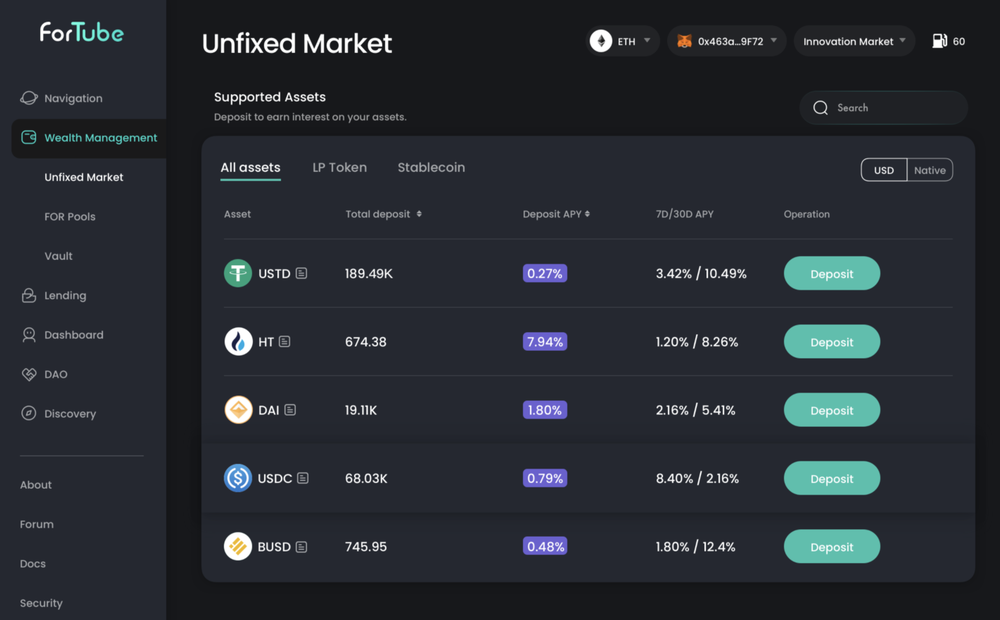Click the Search assets field
The height and width of the screenshot is (620, 1000).
pos(890,108)
